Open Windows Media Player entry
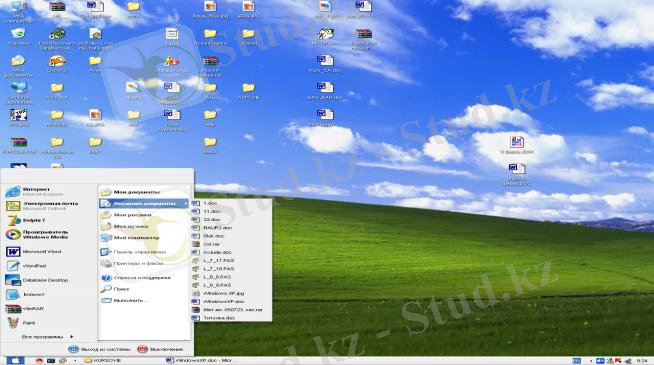 pyautogui.click(x=37, y=234)
